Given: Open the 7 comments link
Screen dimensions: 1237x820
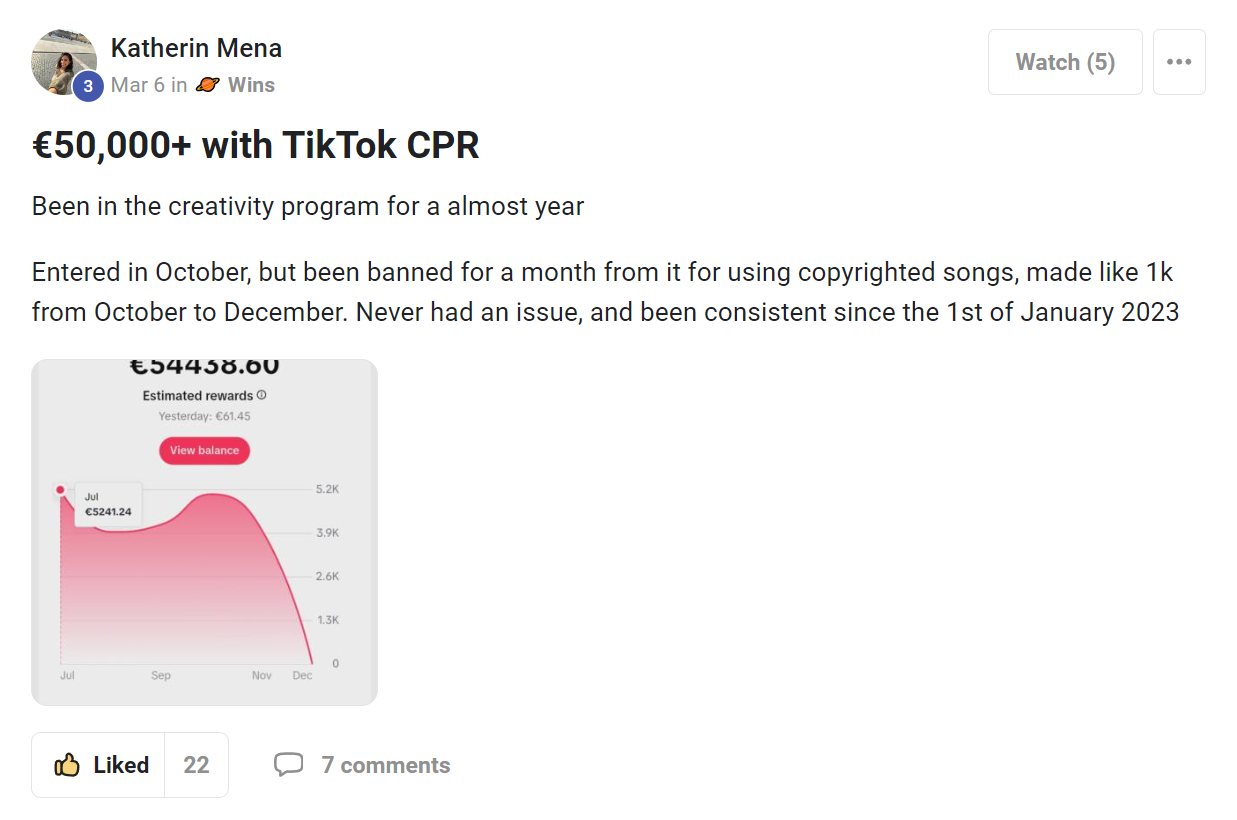Looking at the screenshot, I should pos(385,765).
